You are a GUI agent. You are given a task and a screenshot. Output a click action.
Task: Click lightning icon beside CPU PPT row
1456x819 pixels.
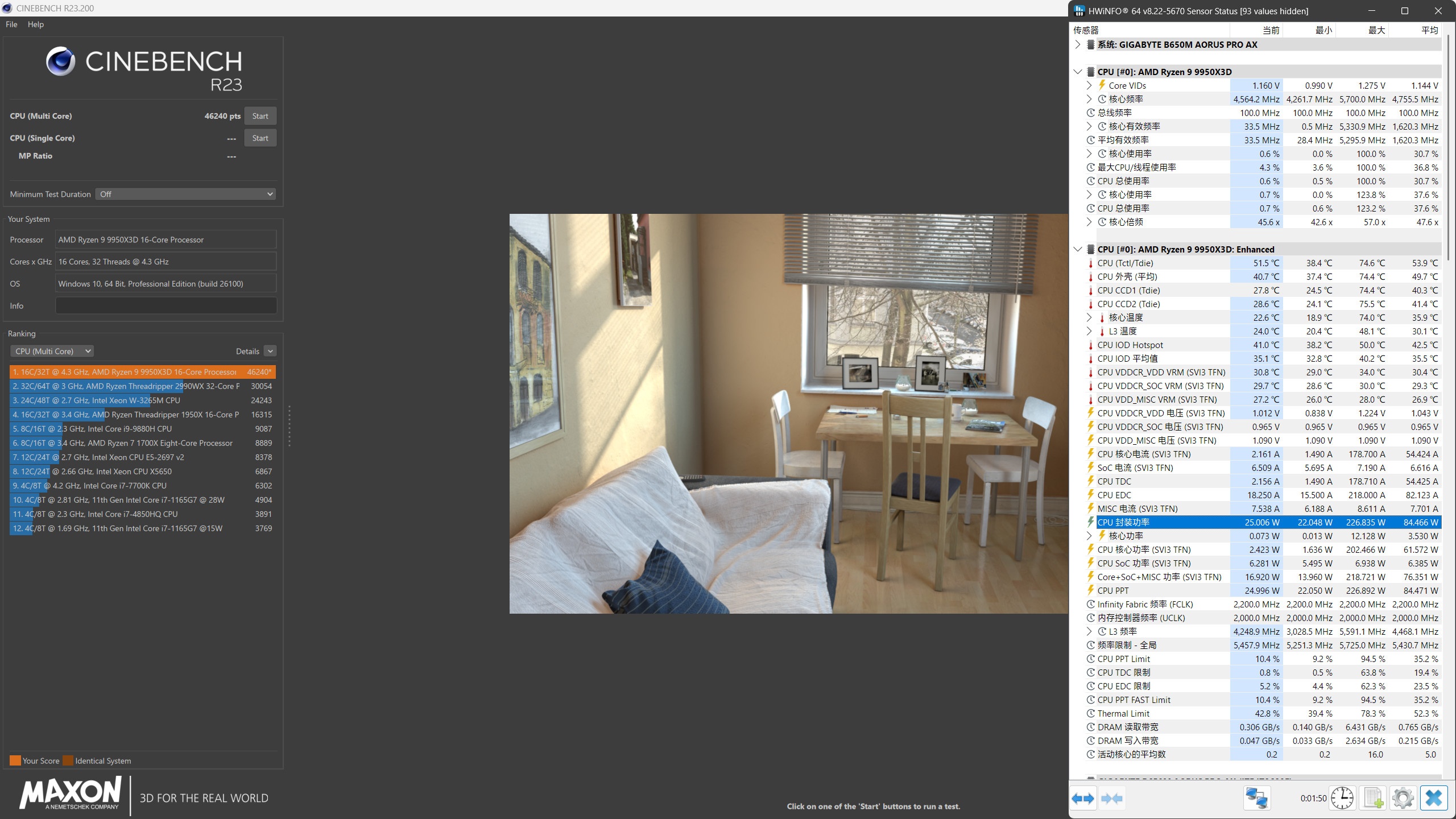(1090, 590)
